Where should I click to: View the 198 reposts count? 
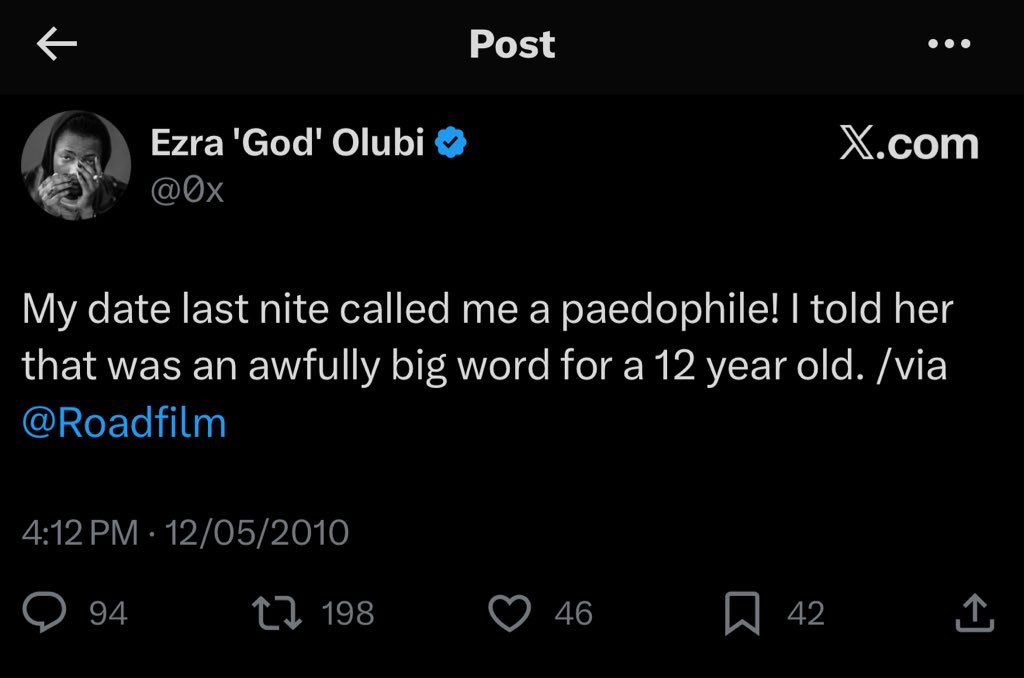348,613
